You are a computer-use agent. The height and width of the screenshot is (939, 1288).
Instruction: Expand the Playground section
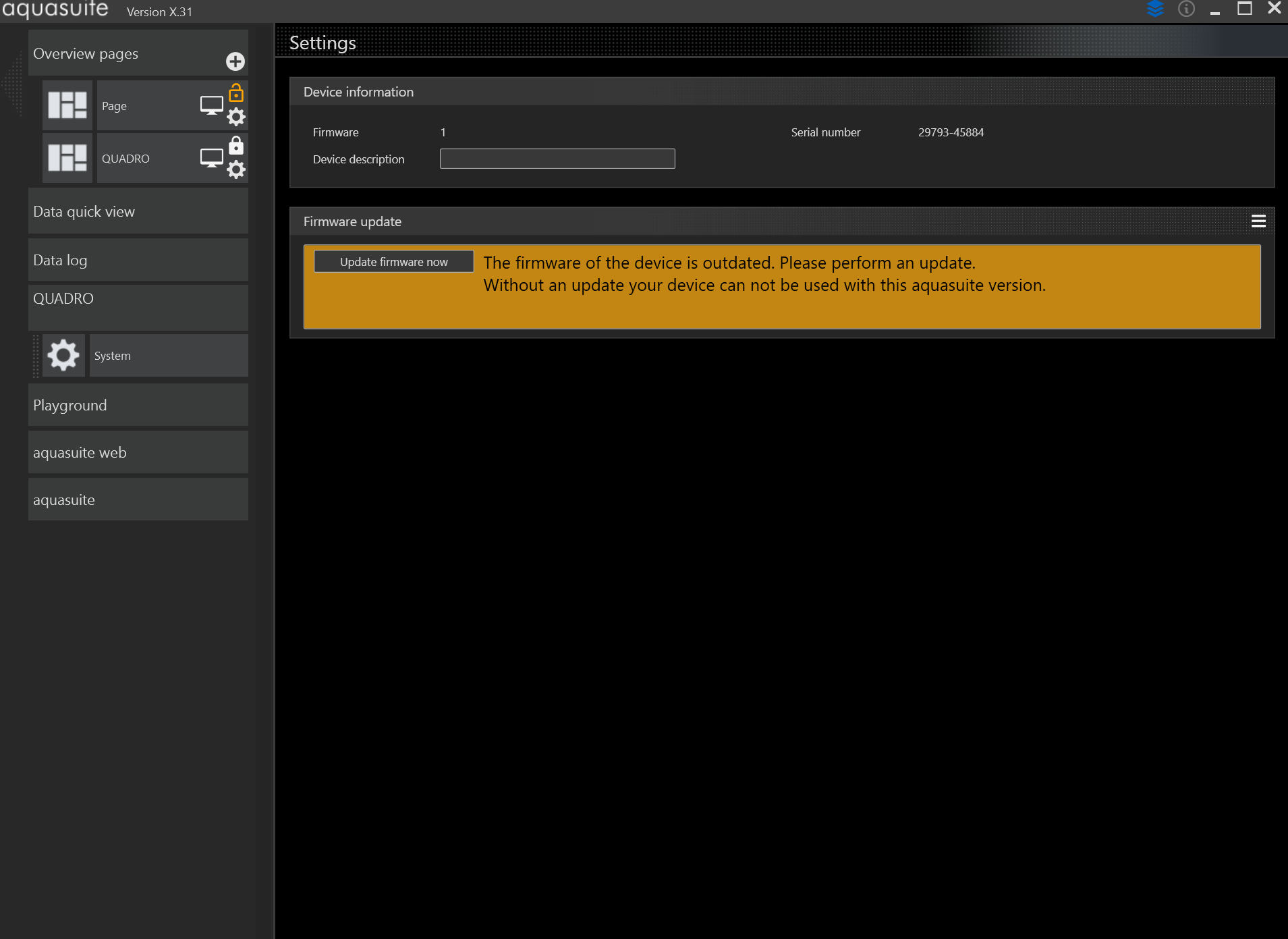[138, 405]
